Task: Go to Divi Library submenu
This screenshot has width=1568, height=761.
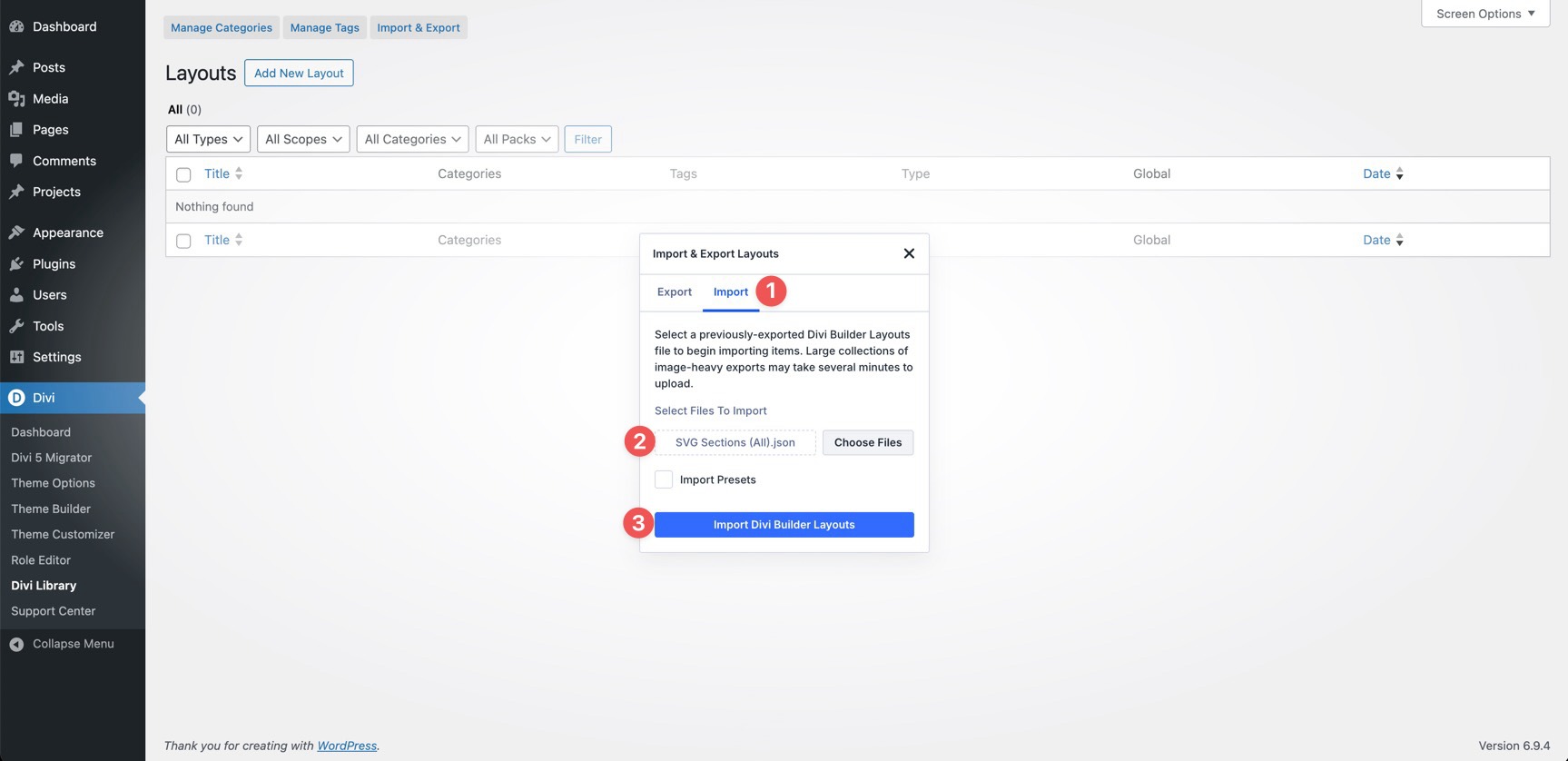Action: coord(44,586)
